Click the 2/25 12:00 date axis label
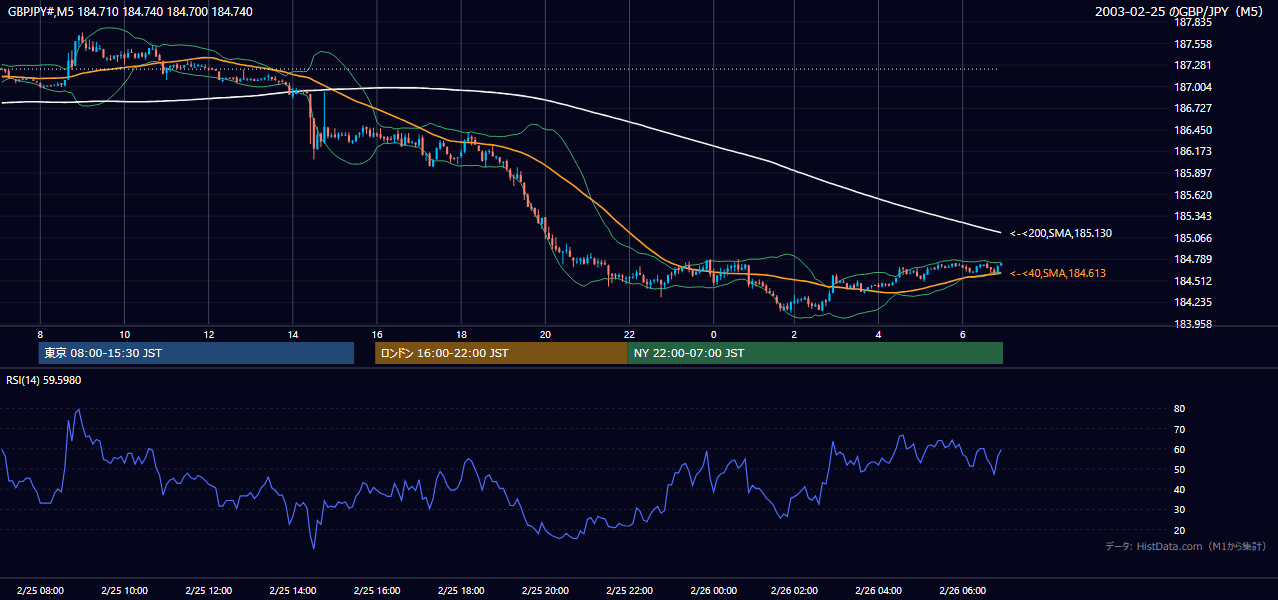This screenshot has width=1278, height=600. tap(208, 590)
